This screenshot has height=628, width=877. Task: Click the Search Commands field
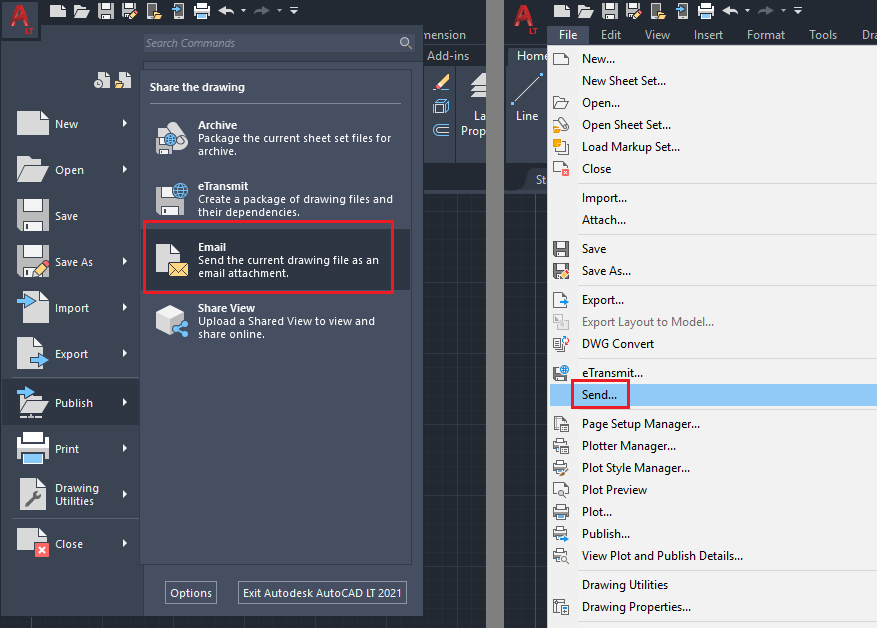[279, 43]
